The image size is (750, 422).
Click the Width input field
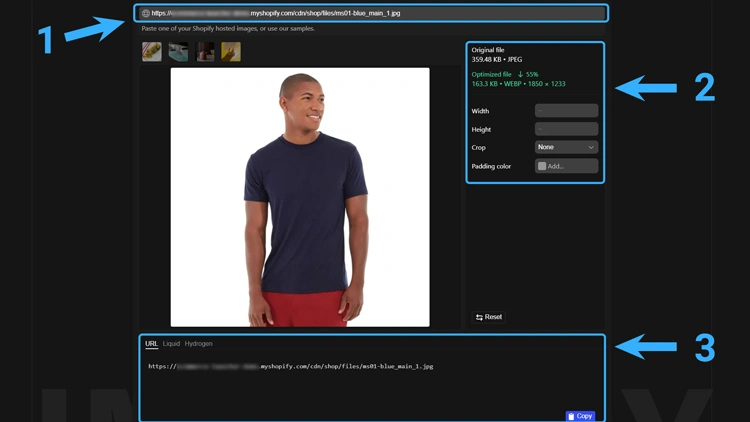pos(566,111)
